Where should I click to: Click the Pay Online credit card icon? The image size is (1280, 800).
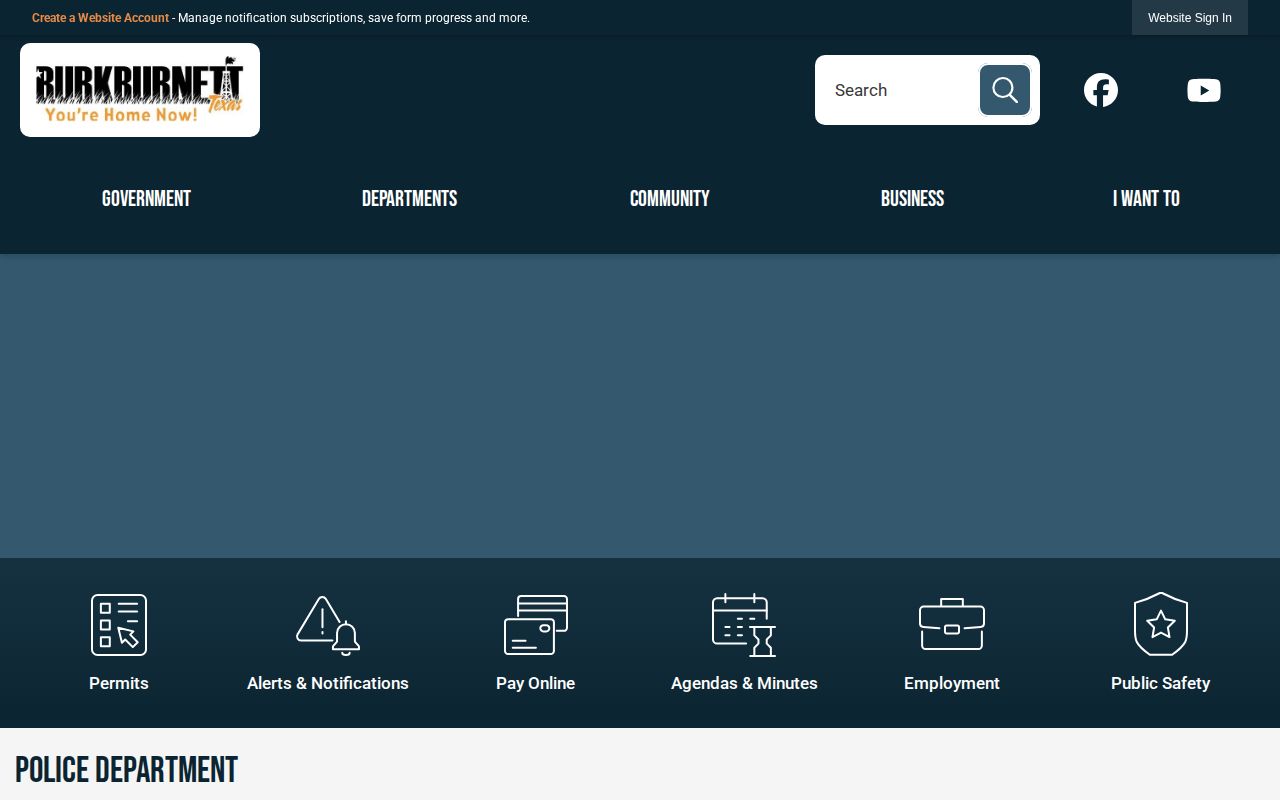click(x=536, y=625)
